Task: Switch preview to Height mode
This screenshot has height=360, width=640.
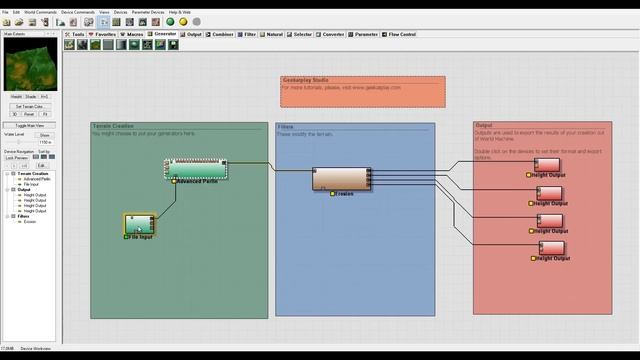Action: pyautogui.click(x=16, y=97)
